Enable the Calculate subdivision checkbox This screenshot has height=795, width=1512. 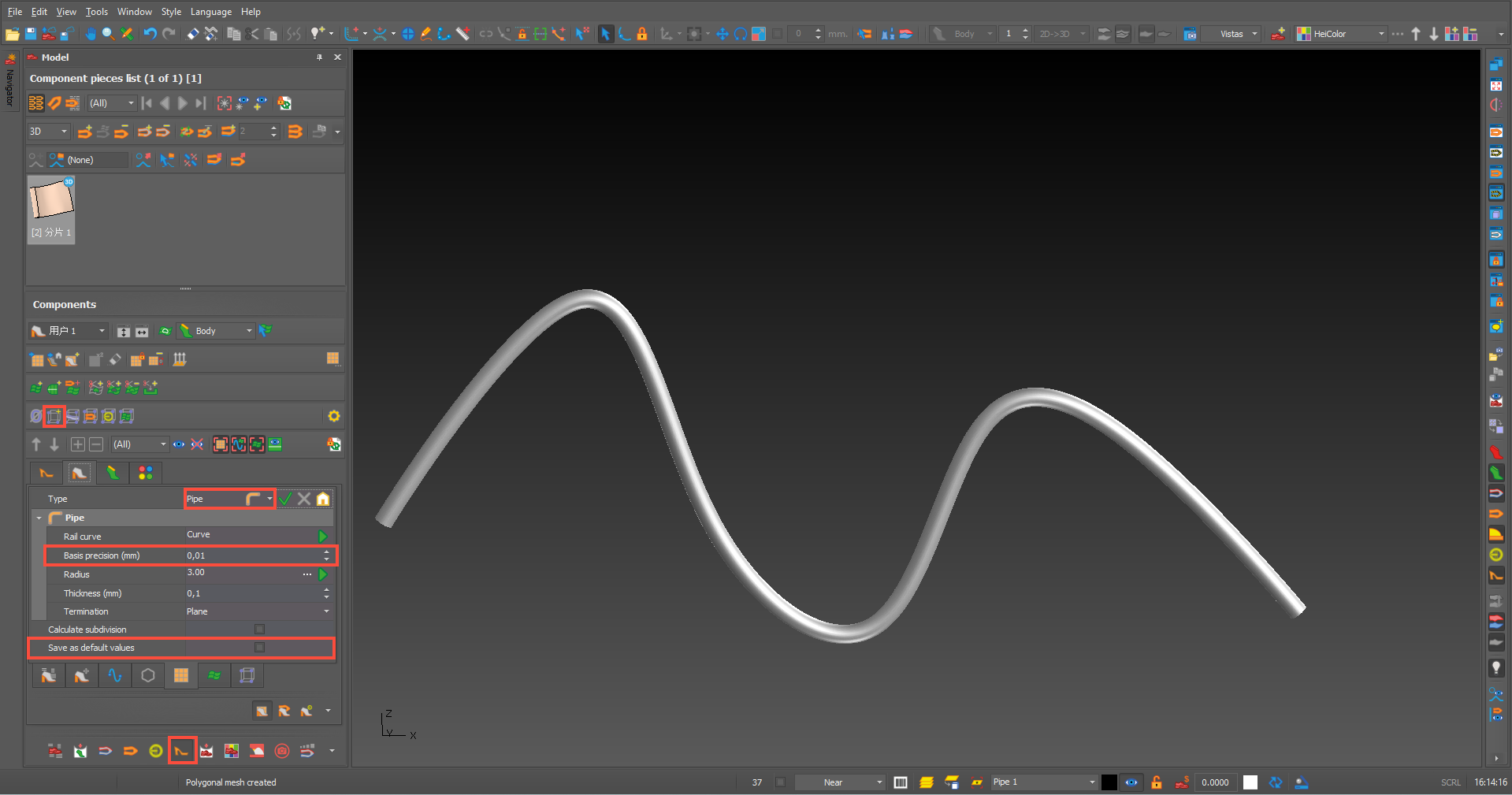(x=259, y=630)
